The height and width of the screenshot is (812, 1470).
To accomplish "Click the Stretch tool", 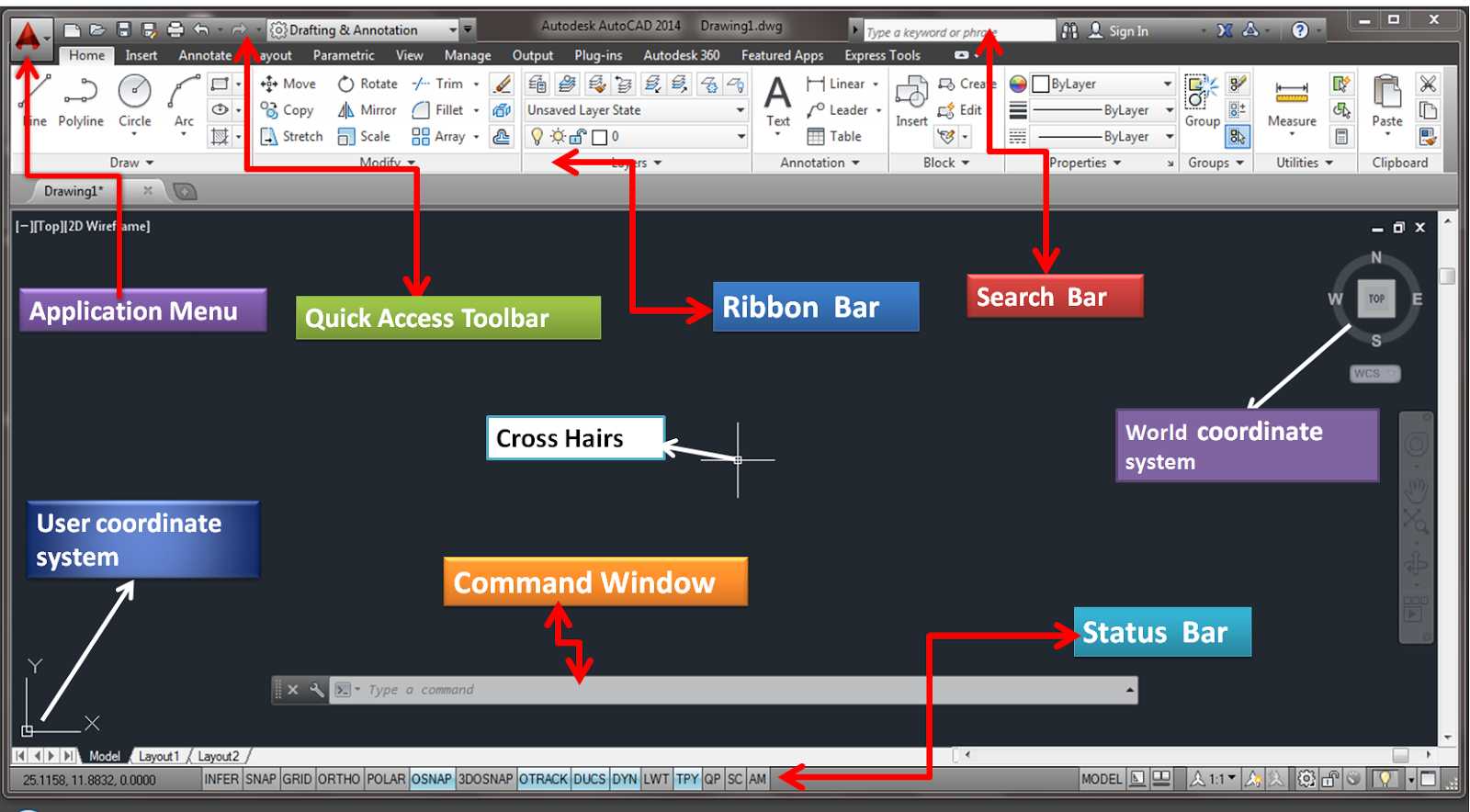I will (292, 137).
